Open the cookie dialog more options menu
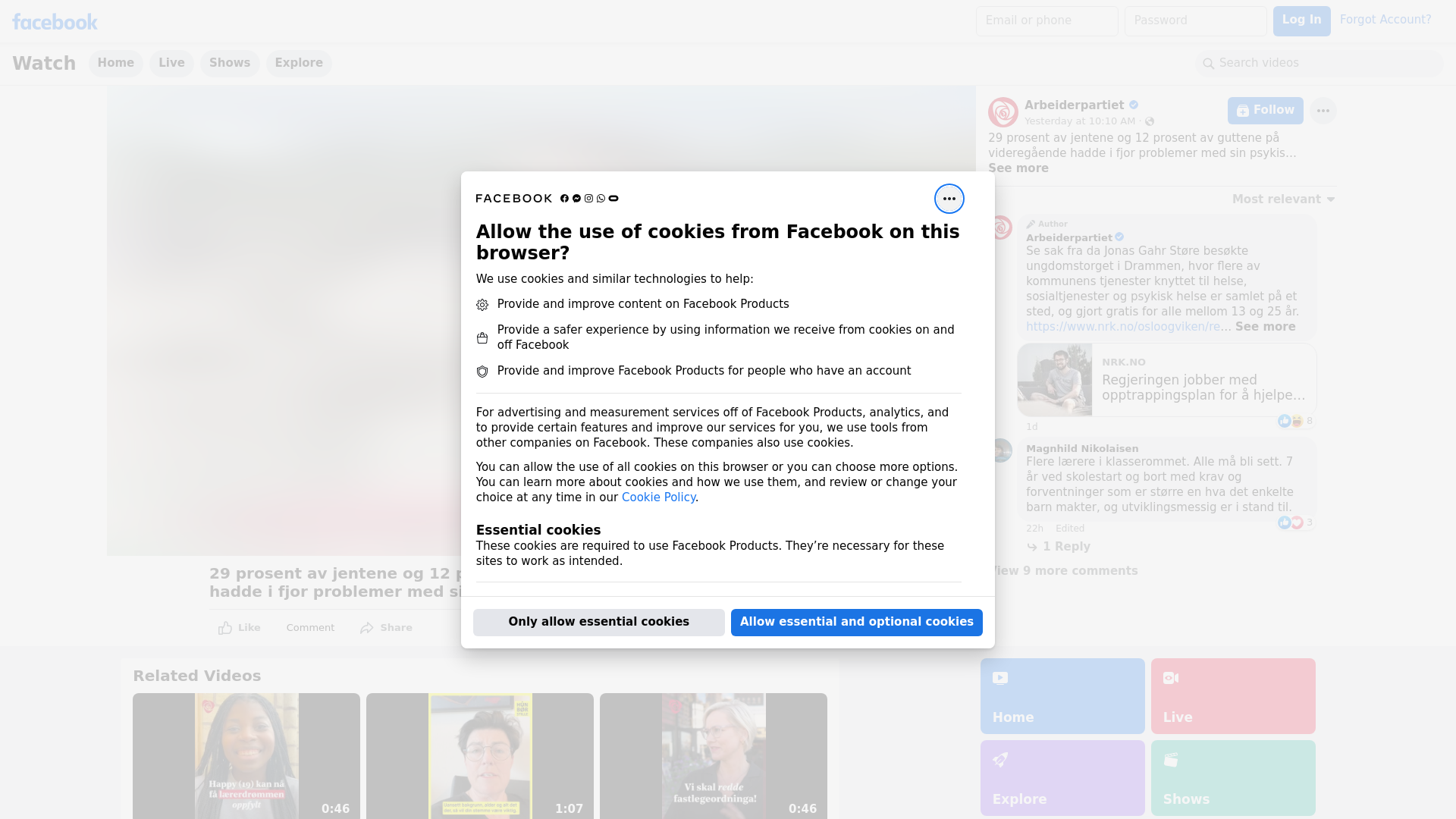1456x819 pixels. (949, 199)
